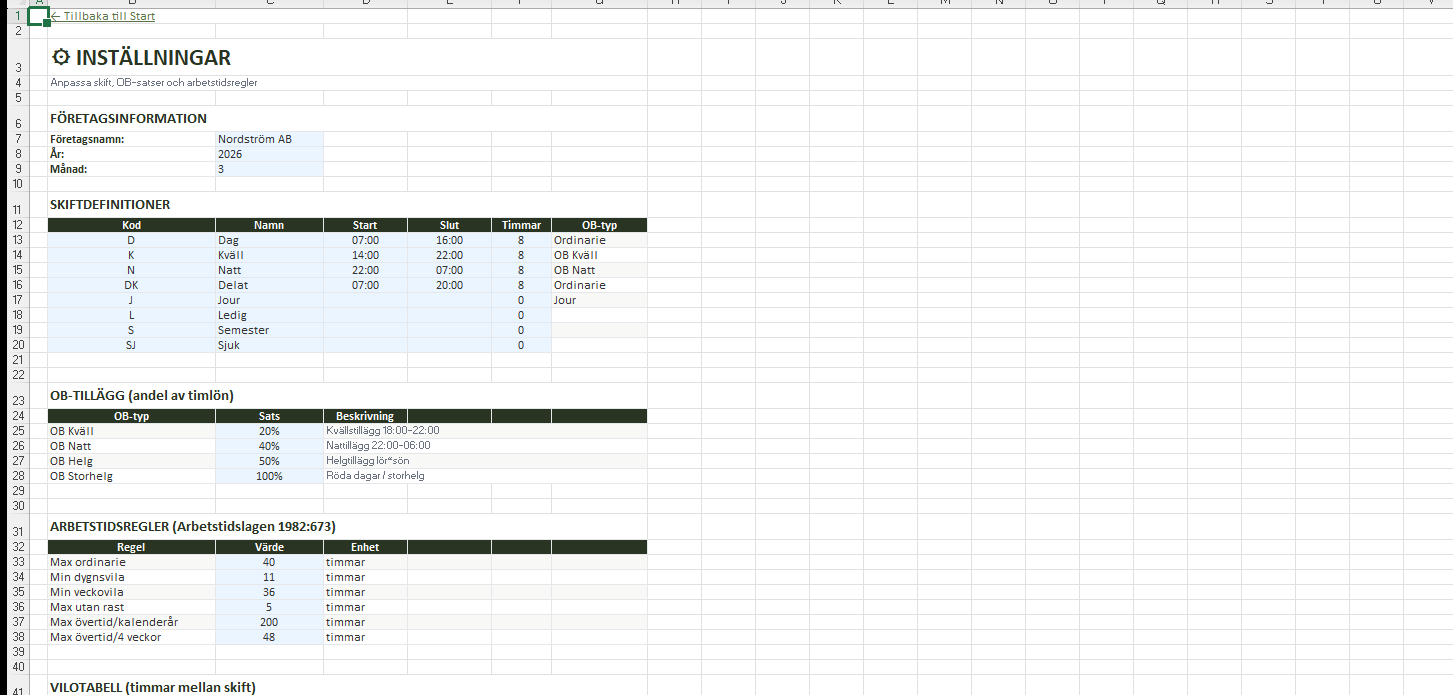Select the Min veckovila value cell showing 36
The image size is (1453, 695).
pos(268,592)
